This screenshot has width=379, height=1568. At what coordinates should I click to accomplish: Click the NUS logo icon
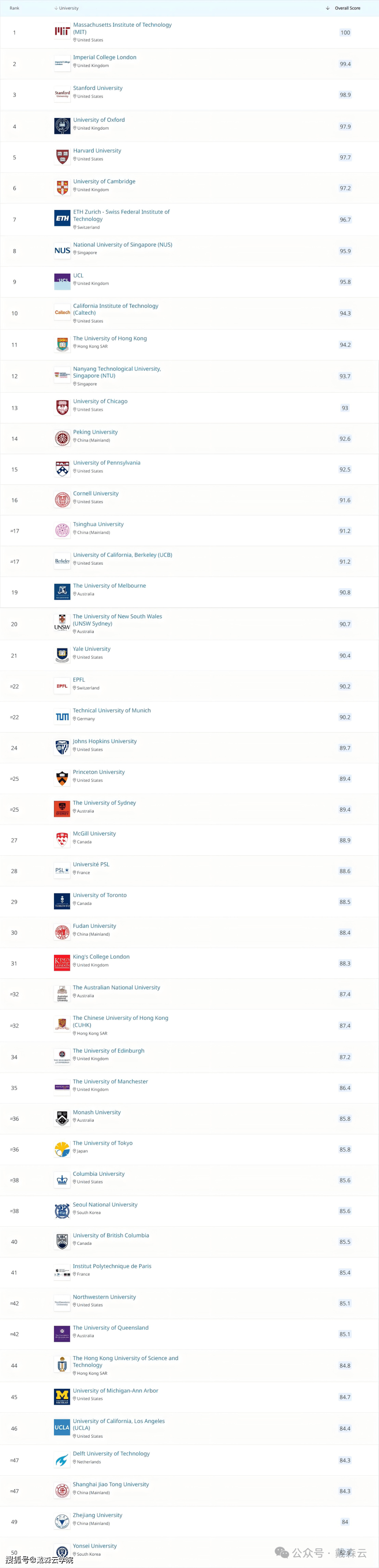62,250
